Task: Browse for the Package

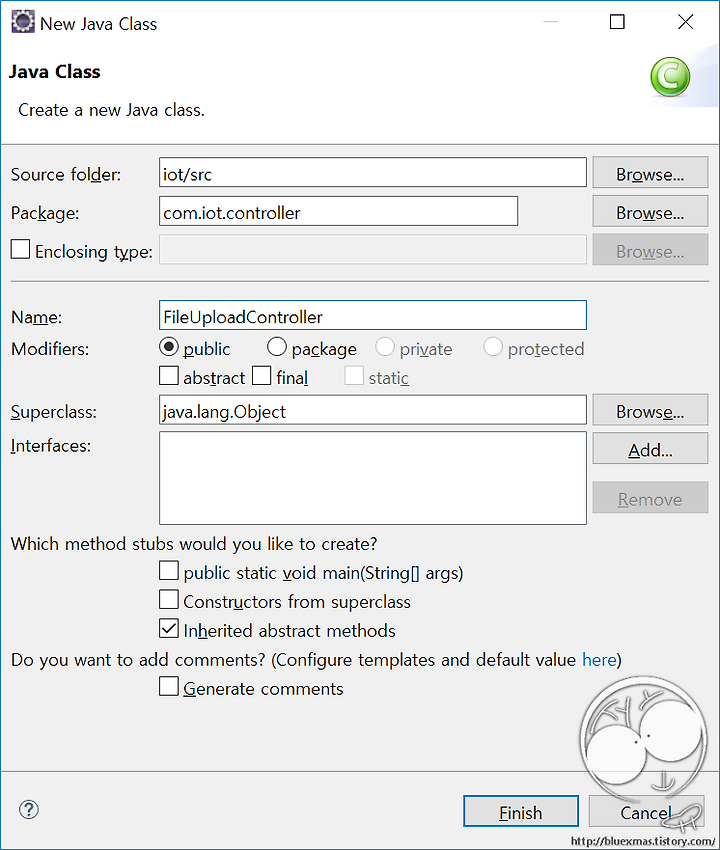Action: pyautogui.click(x=650, y=211)
